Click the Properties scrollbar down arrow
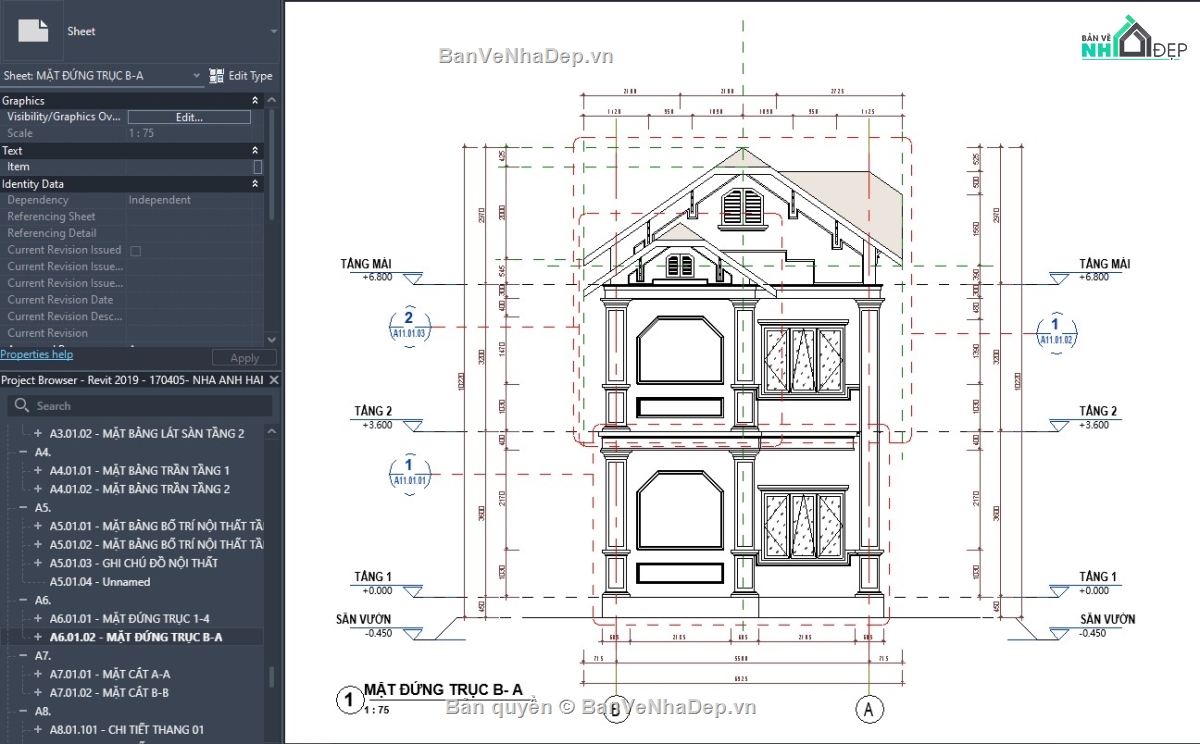Screen dimensions: 1200x744 click(x=272, y=341)
